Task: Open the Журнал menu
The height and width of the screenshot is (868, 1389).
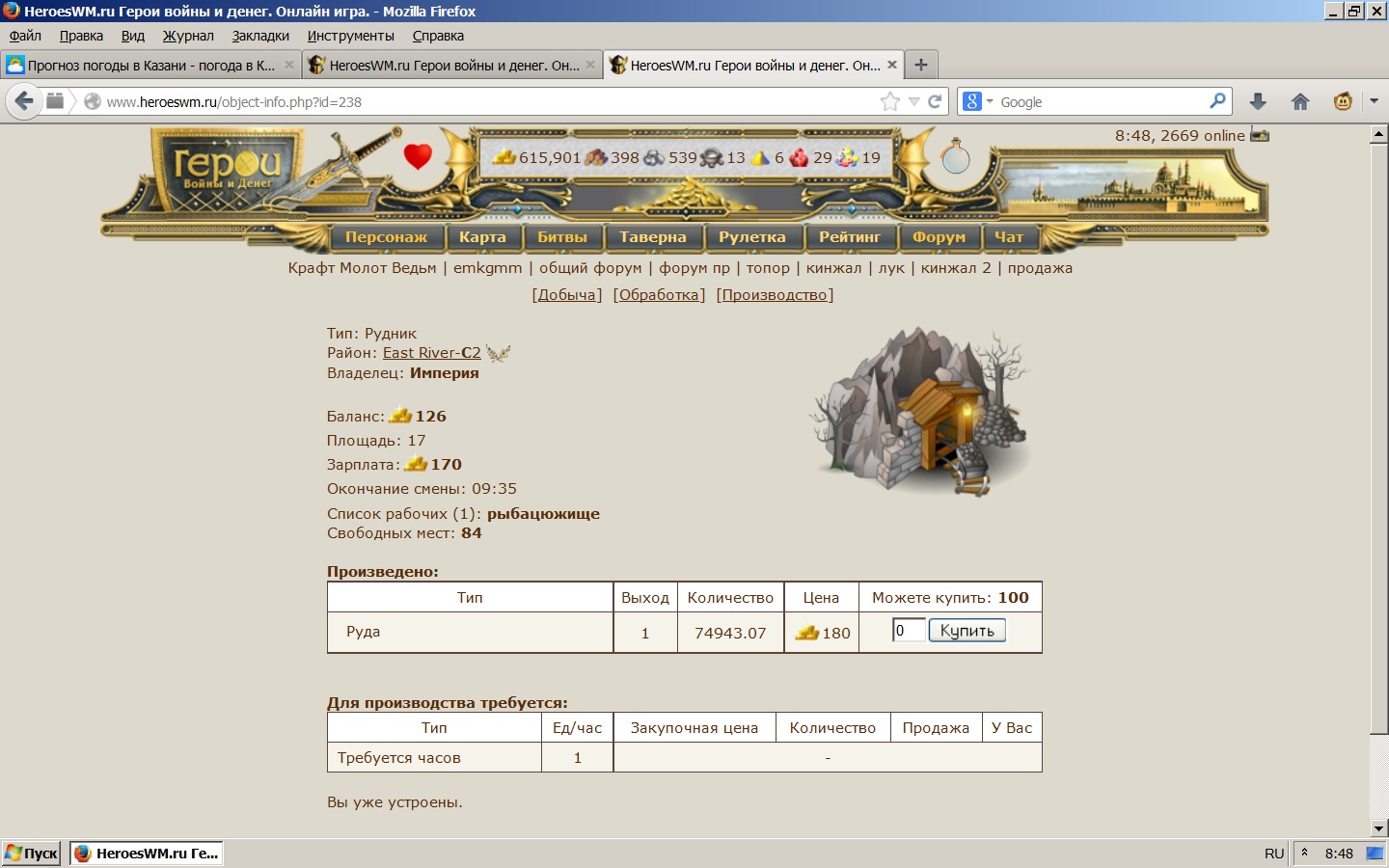Action: click(188, 36)
